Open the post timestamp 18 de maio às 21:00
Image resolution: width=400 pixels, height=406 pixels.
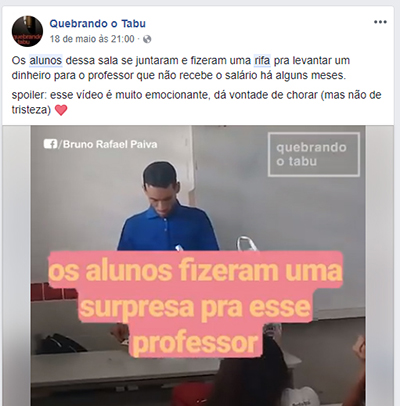[92, 39]
